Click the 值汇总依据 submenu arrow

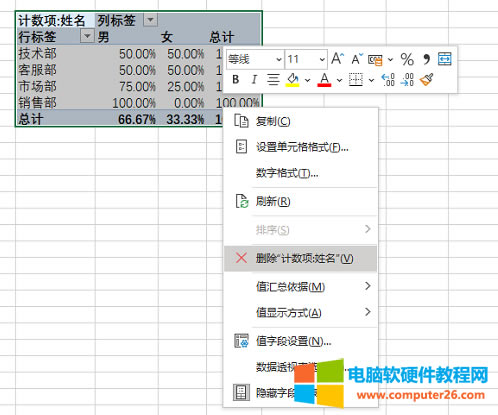coord(368,286)
